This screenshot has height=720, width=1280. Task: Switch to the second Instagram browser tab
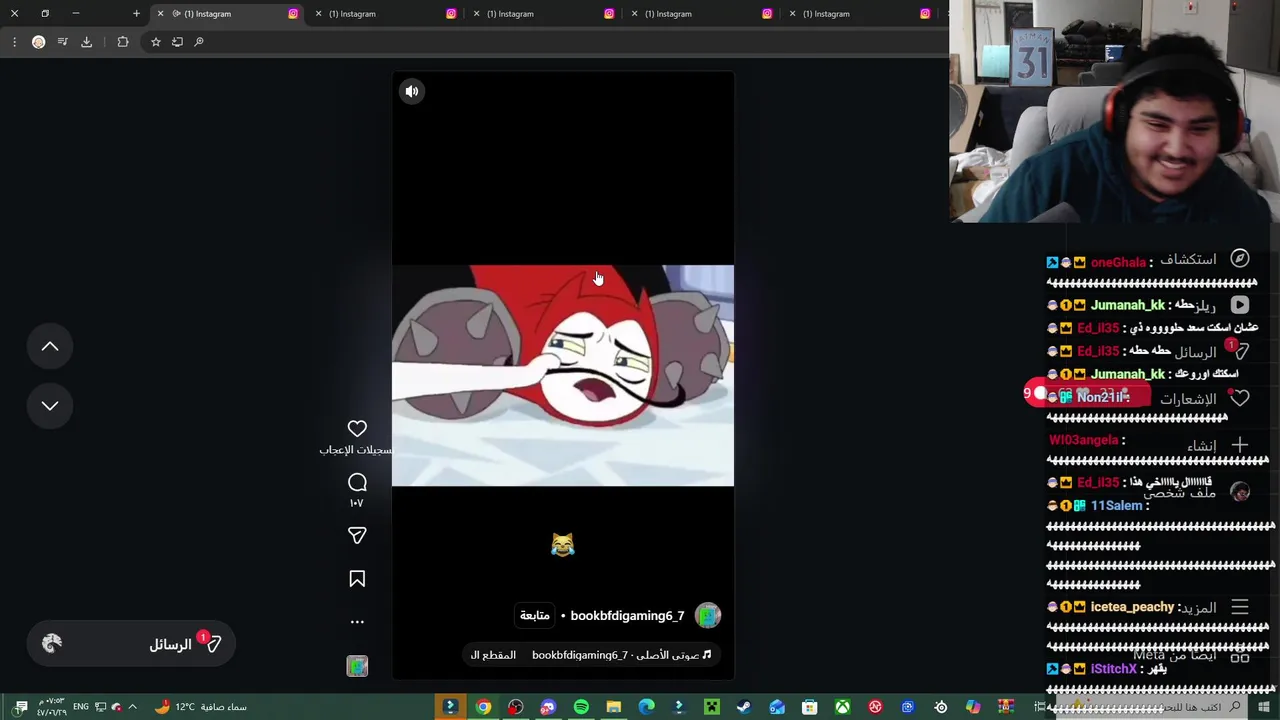point(384,14)
